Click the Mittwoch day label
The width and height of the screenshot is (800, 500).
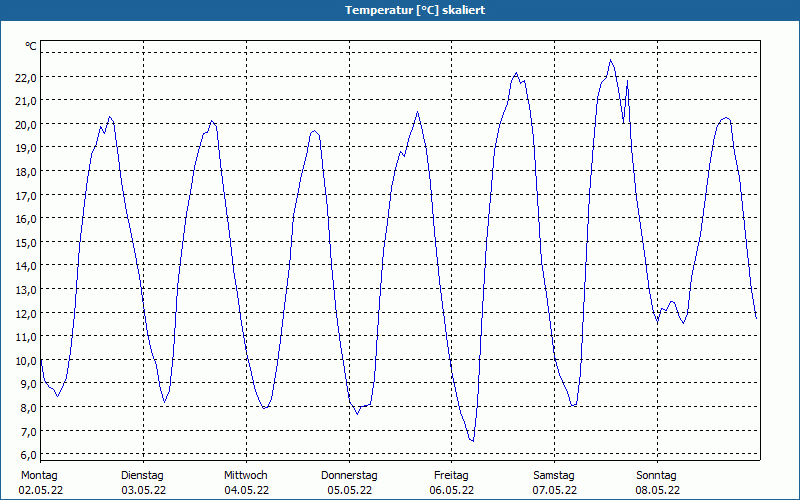point(245,475)
